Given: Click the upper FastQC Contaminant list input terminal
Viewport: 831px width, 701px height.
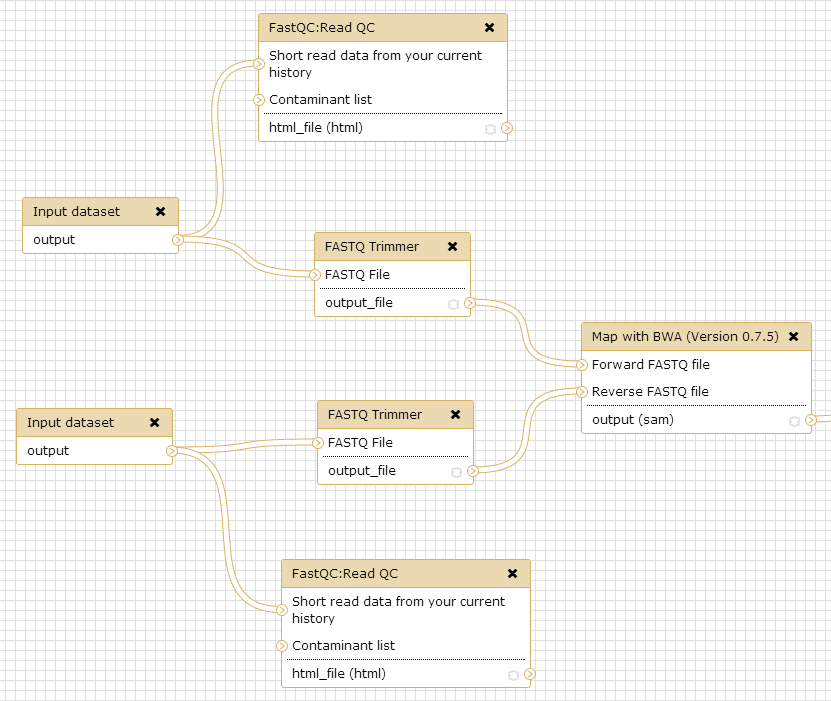Looking at the screenshot, I should 259,100.
